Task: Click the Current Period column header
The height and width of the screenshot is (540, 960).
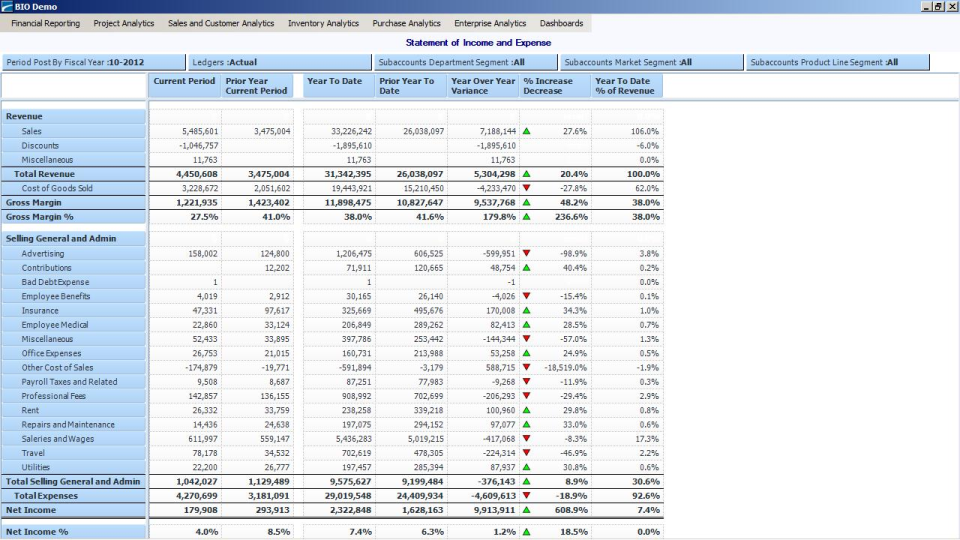Action: (185, 86)
